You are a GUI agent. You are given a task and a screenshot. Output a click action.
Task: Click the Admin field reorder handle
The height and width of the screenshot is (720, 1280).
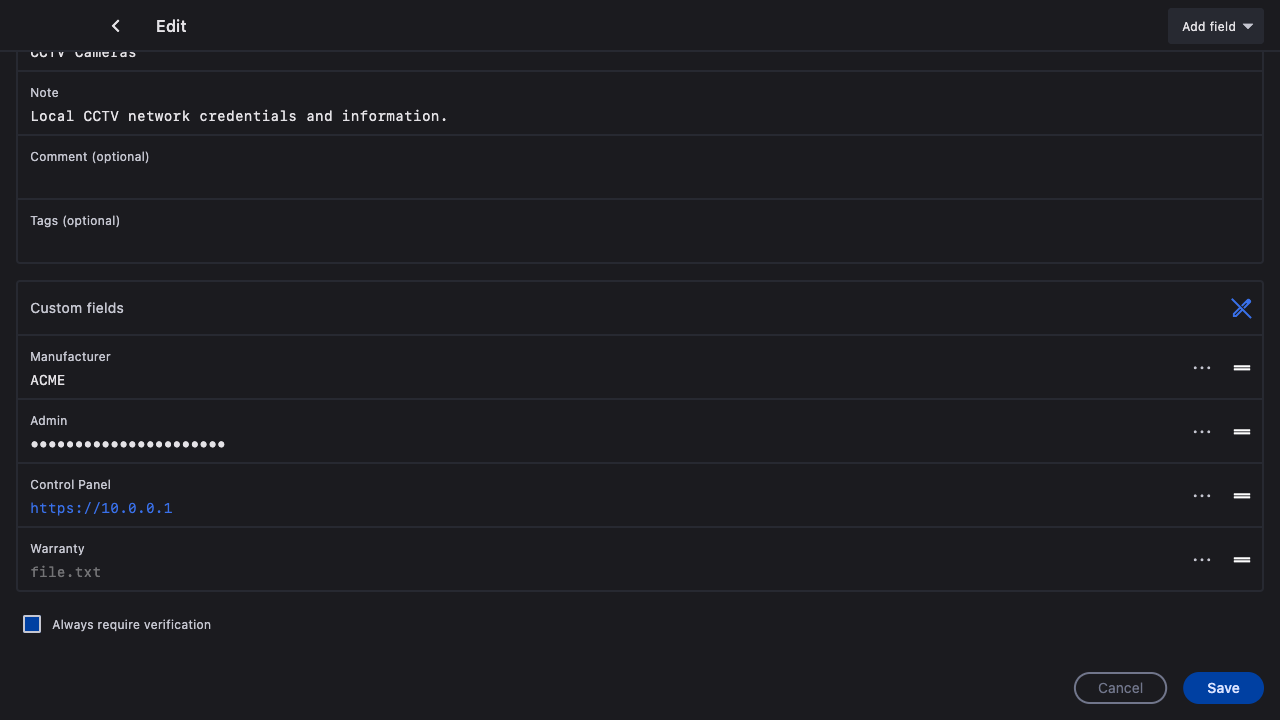click(x=1242, y=432)
